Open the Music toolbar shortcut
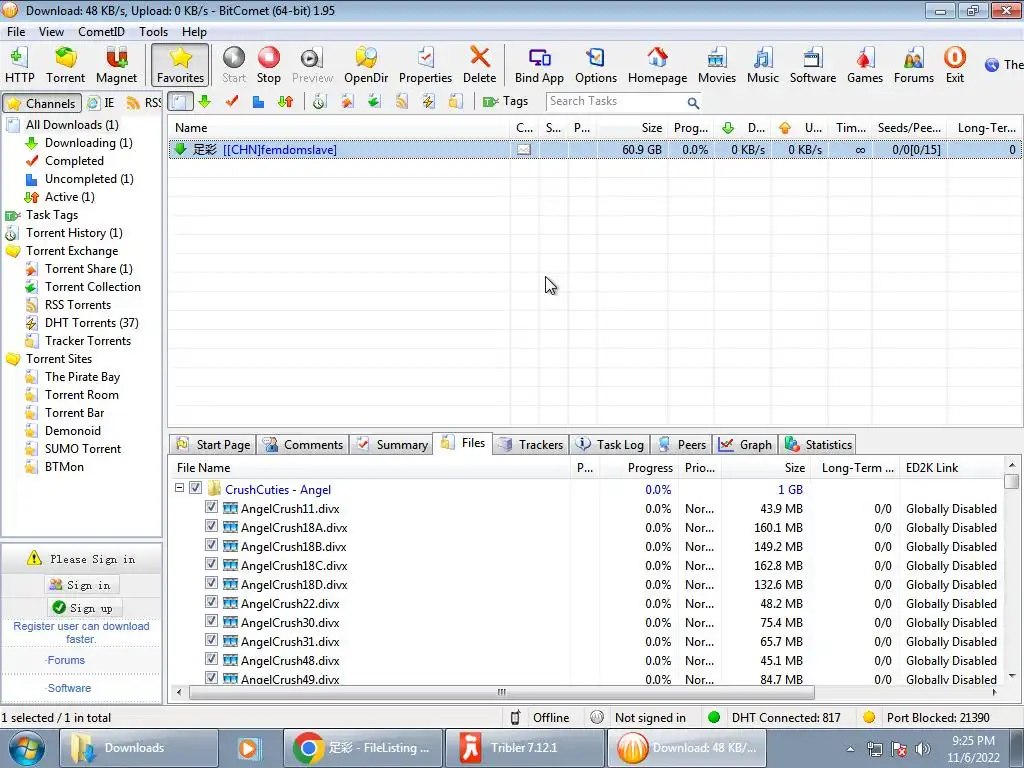 click(763, 65)
